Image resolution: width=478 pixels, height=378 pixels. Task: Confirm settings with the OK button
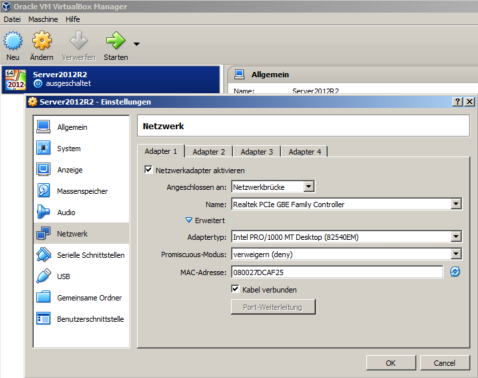point(391,363)
